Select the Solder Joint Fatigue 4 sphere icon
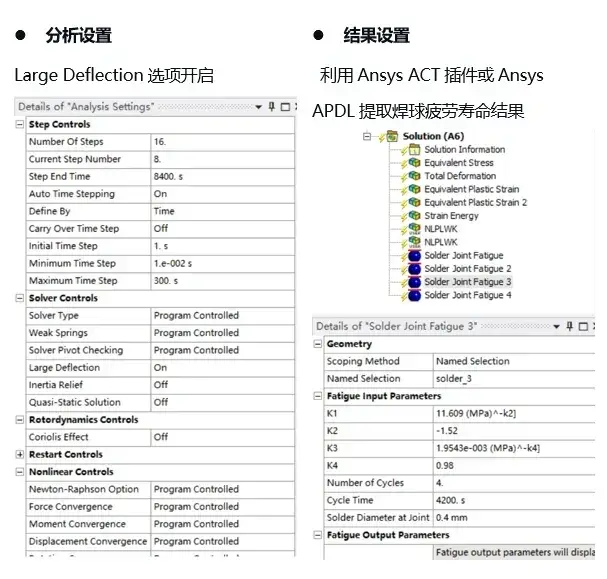607x579 pixels. coord(414,295)
